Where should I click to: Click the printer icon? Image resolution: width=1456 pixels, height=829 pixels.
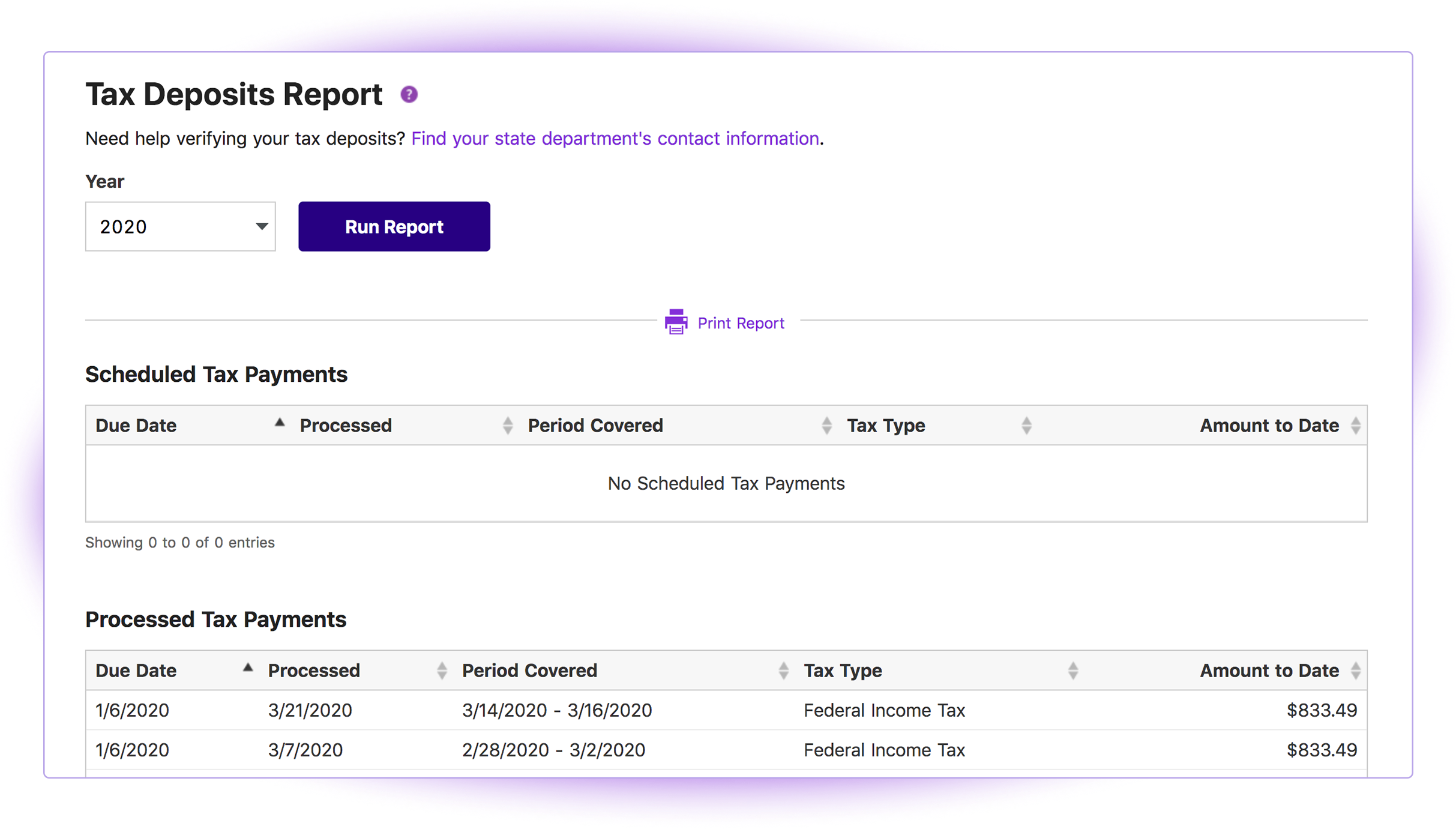click(x=676, y=322)
